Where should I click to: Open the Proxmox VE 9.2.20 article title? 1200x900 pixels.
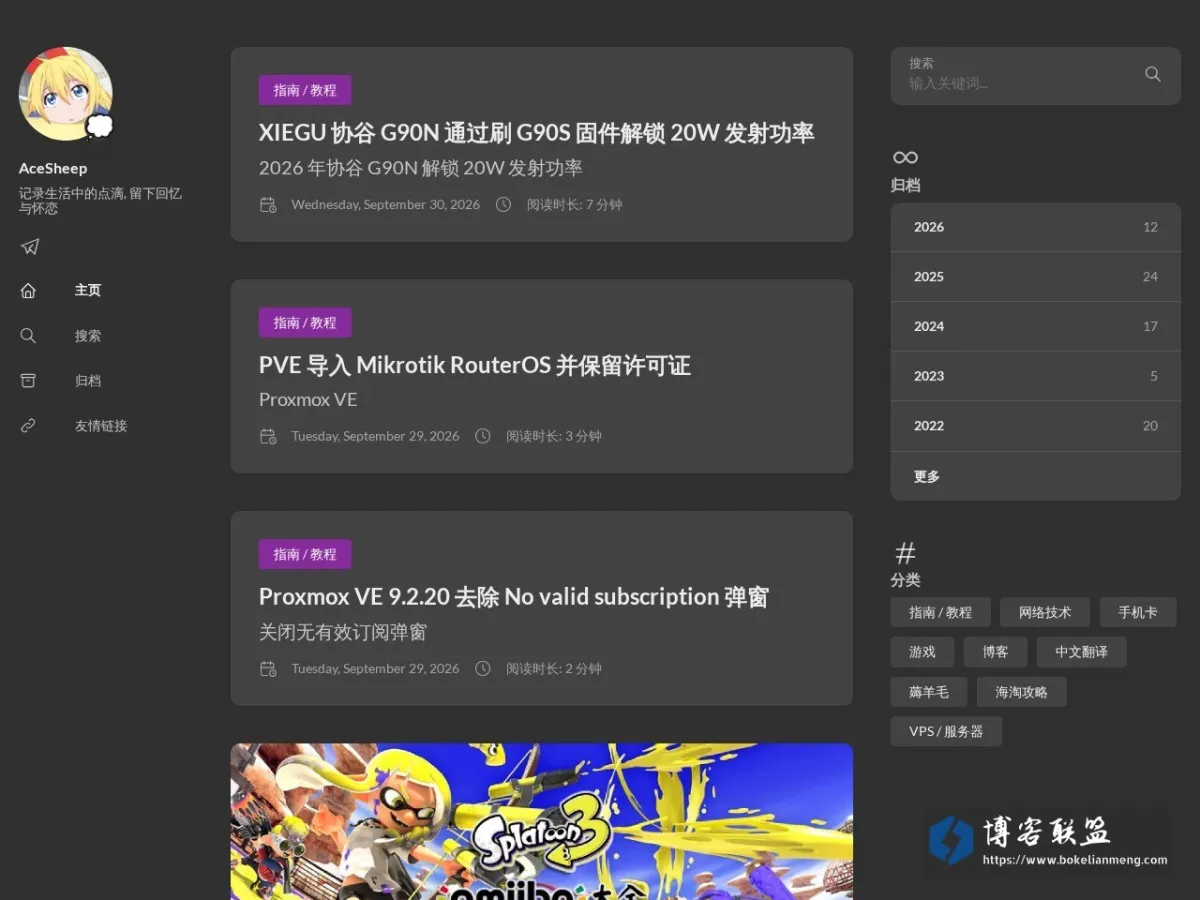pos(514,597)
